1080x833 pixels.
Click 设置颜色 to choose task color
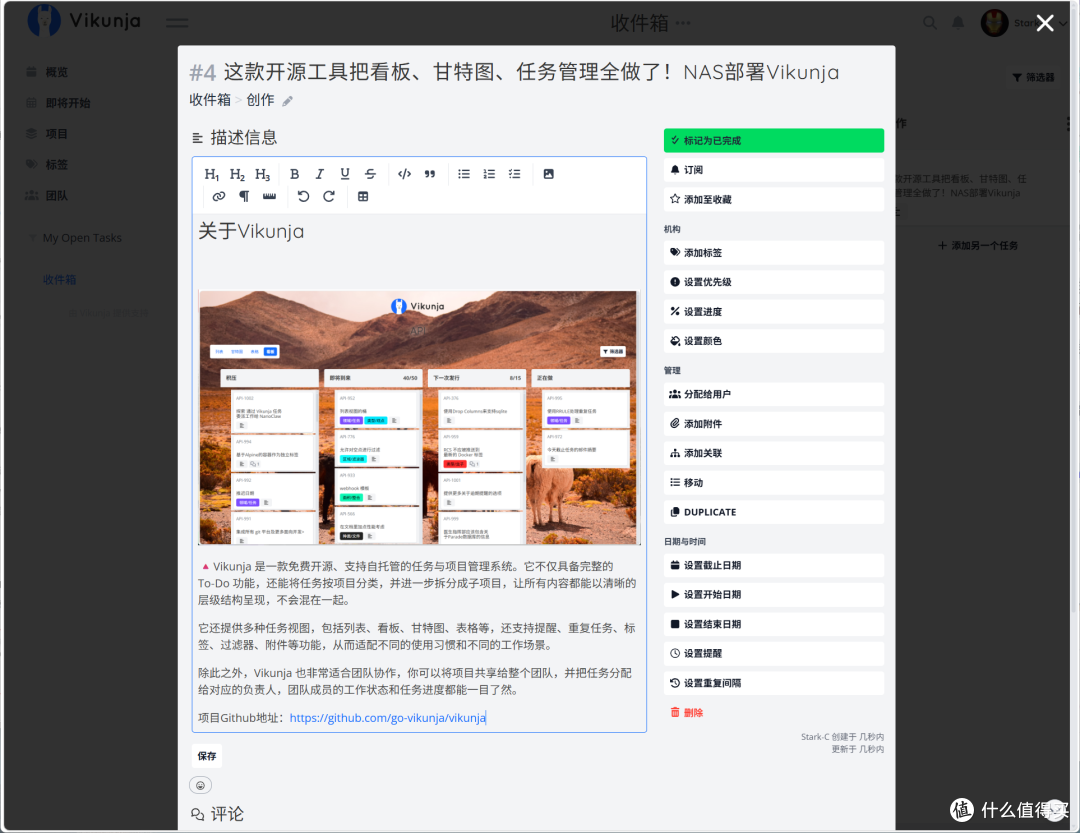tap(773, 341)
